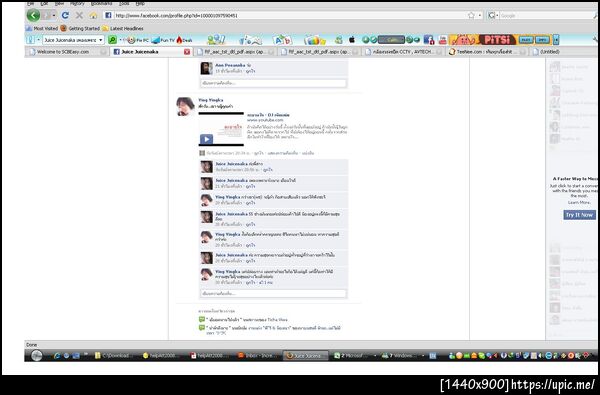Switch to the CCTV AVTECH tab
The width and height of the screenshot is (600, 395).
pyautogui.click(x=402, y=51)
